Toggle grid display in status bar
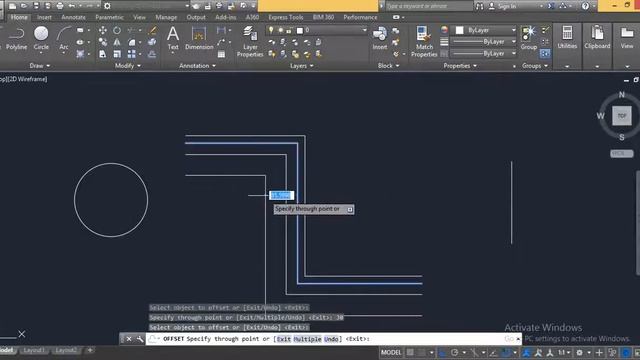640x360 pixels. point(410,352)
